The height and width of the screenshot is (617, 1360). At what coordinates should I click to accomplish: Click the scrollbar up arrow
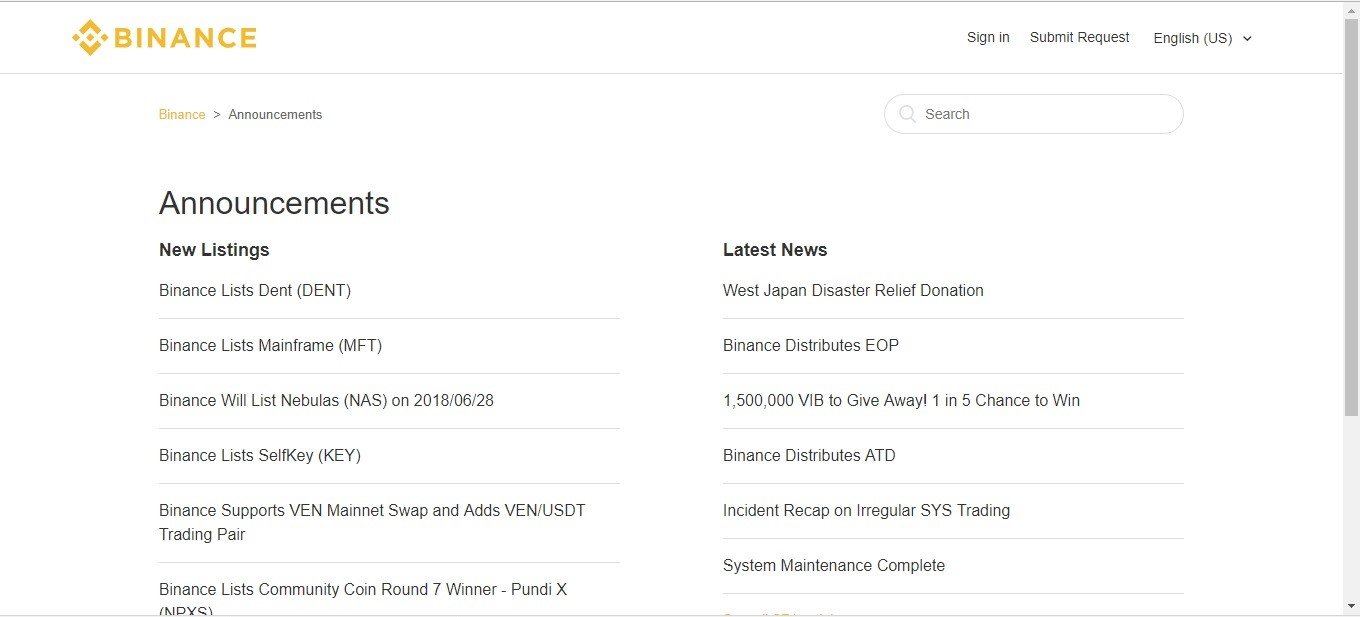[x=1351, y=9]
